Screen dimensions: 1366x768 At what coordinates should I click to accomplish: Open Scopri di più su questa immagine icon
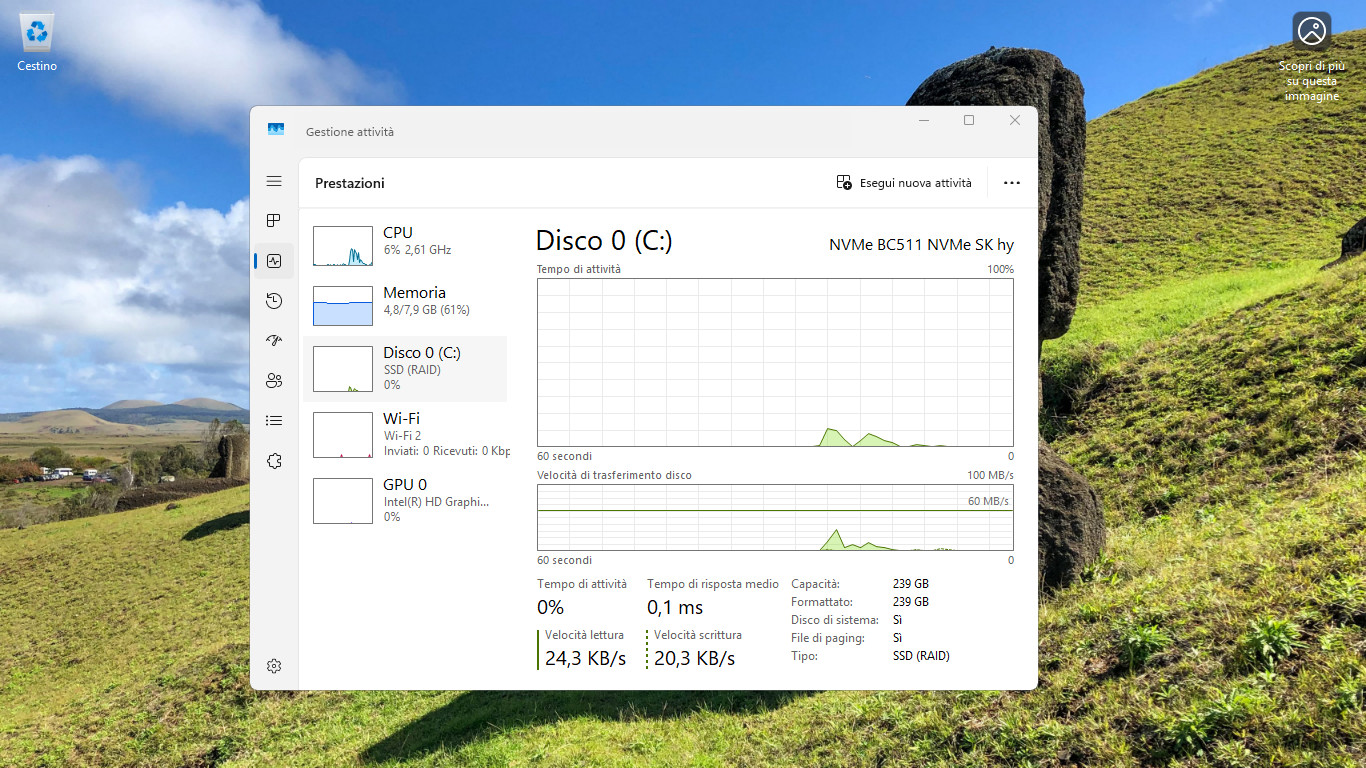pyautogui.click(x=1311, y=56)
